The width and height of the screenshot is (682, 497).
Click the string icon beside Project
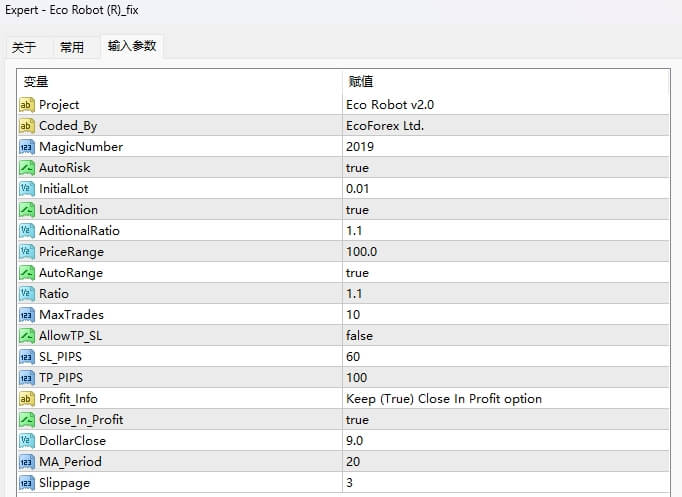(27, 105)
